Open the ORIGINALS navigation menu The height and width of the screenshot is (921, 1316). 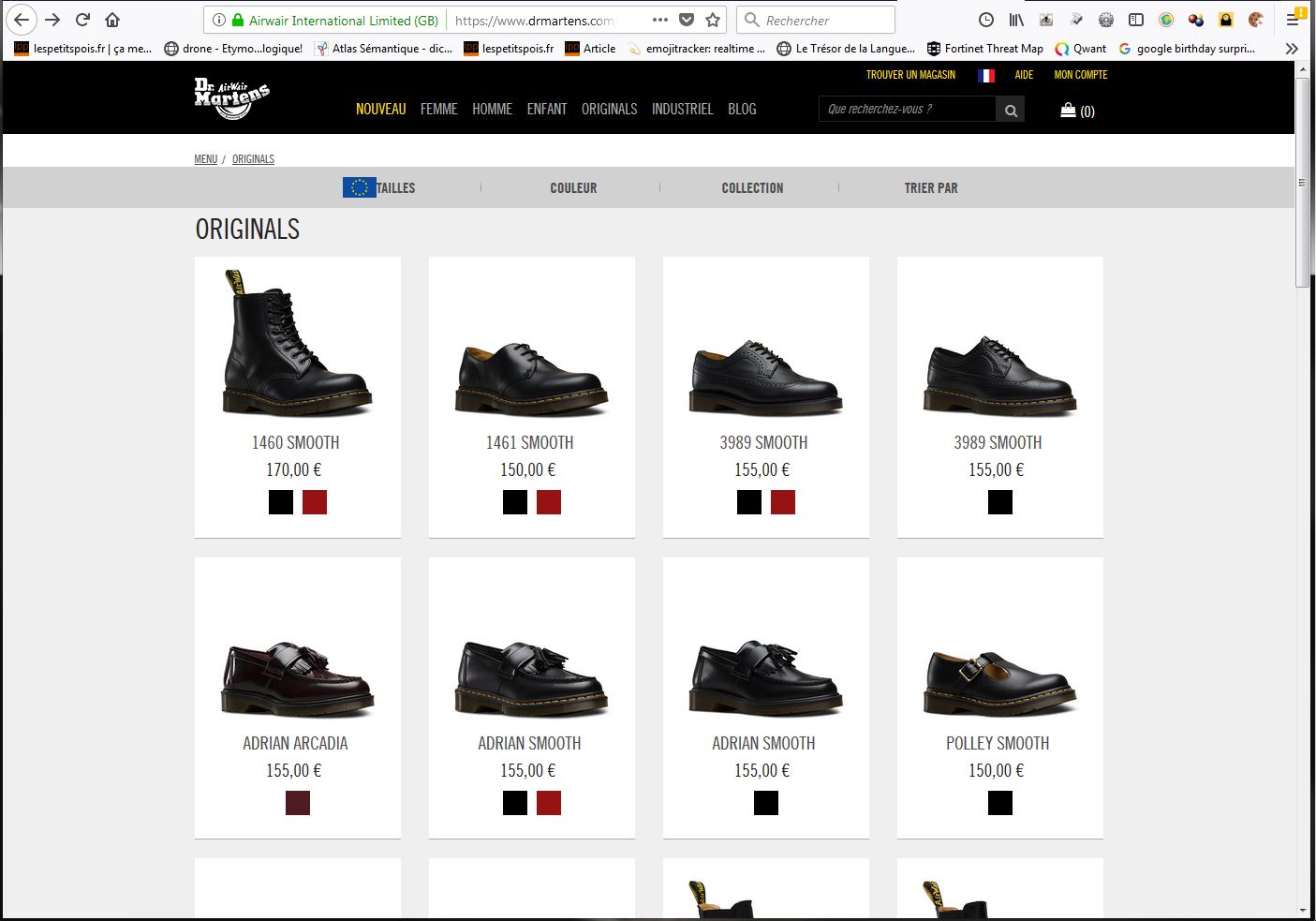coord(610,110)
